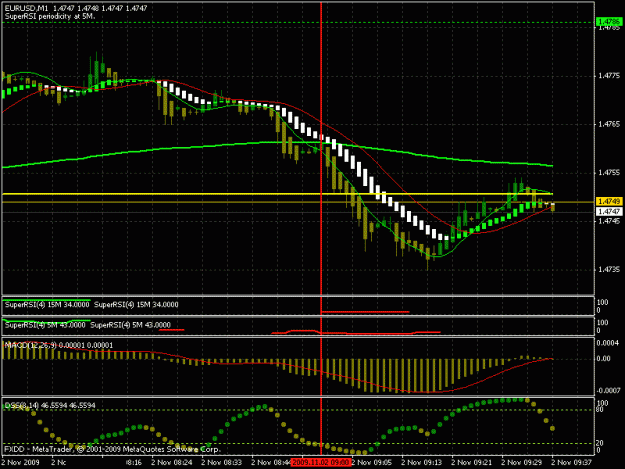Click the 1.4765 price axis value
The height and width of the screenshot is (469, 625).
pos(609,124)
